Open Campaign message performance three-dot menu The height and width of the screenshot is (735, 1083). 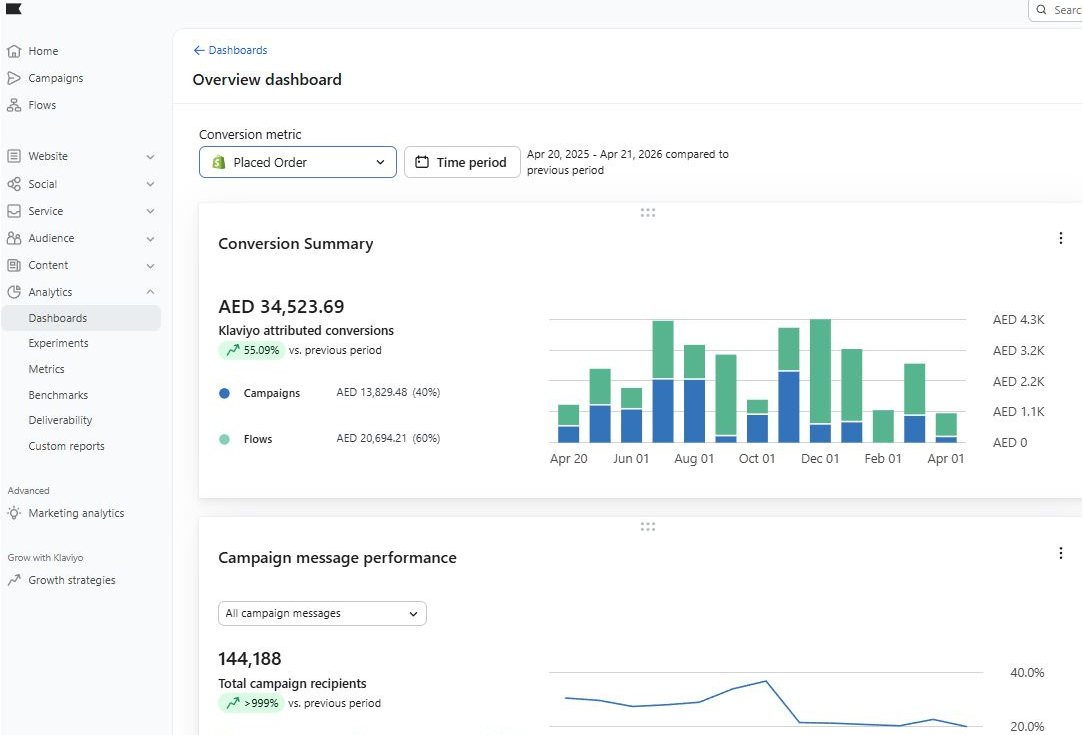click(x=1060, y=553)
